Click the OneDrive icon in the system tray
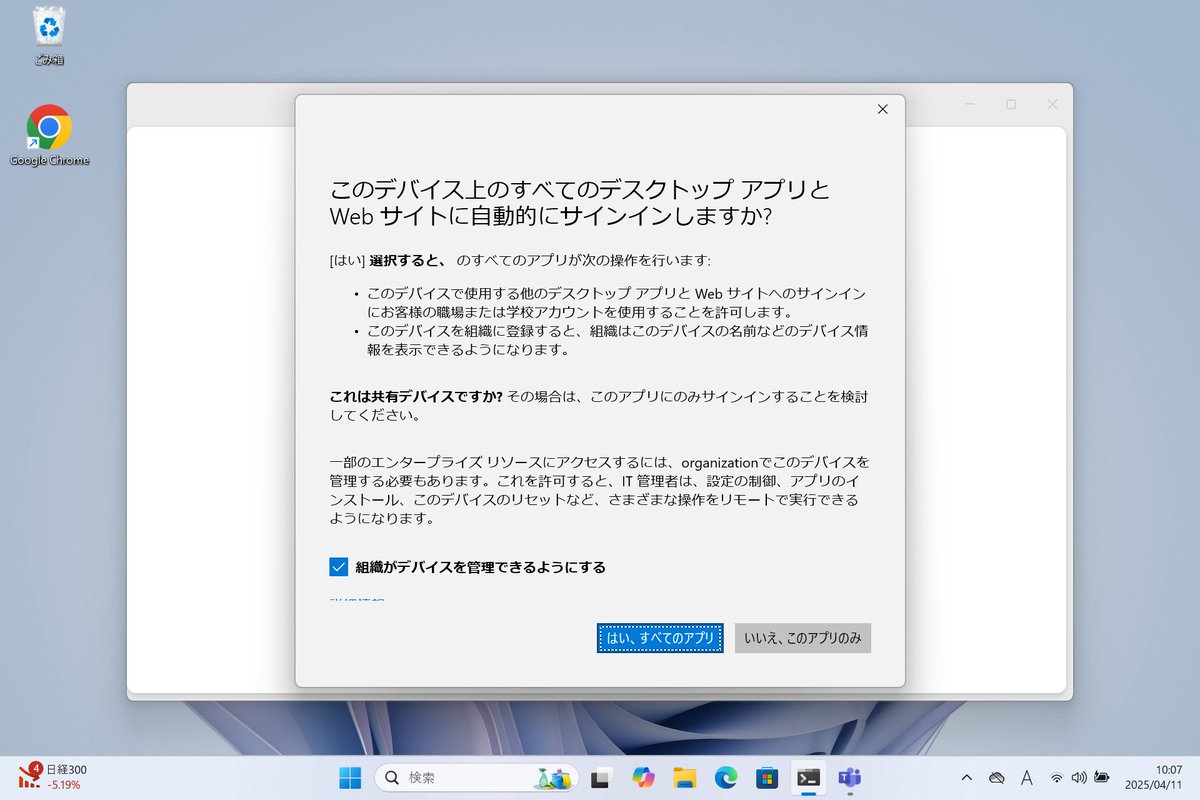Viewport: 1200px width, 800px height. (997, 777)
